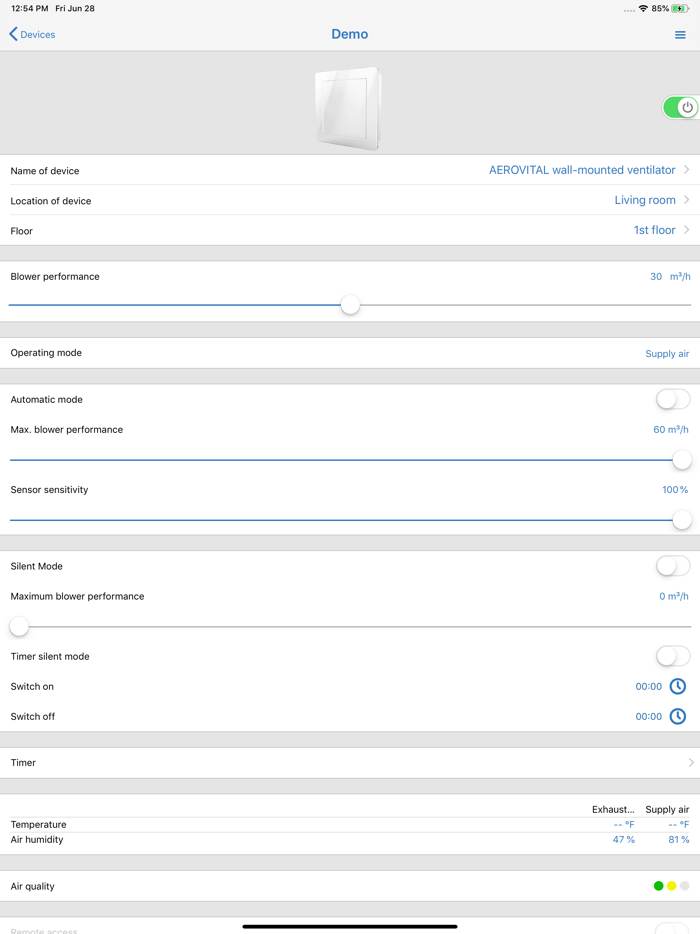Tap the ventilator device image
Screen dimensions: 700x934
tap(349, 108)
